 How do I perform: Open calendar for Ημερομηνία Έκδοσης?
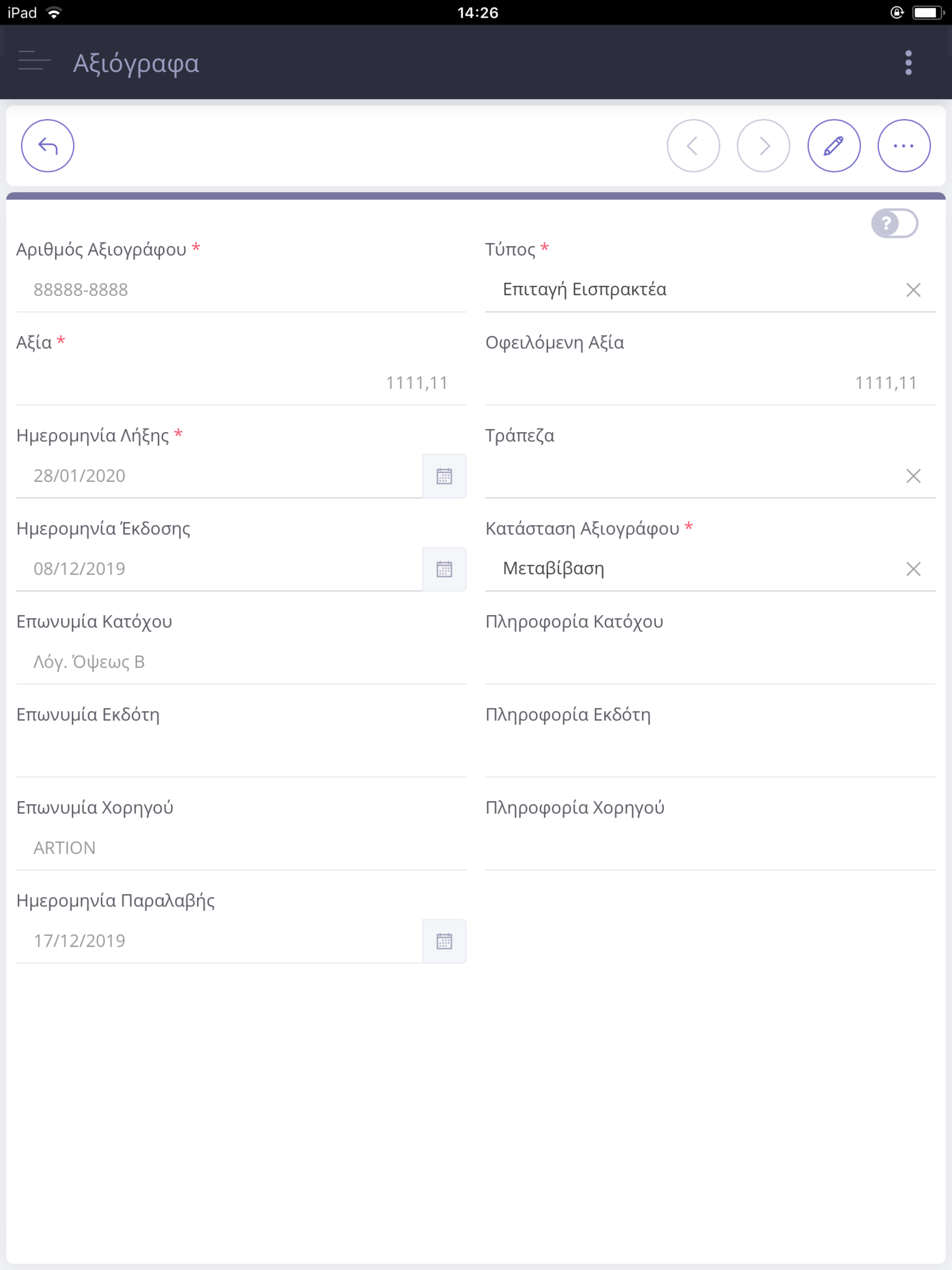pos(444,569)
